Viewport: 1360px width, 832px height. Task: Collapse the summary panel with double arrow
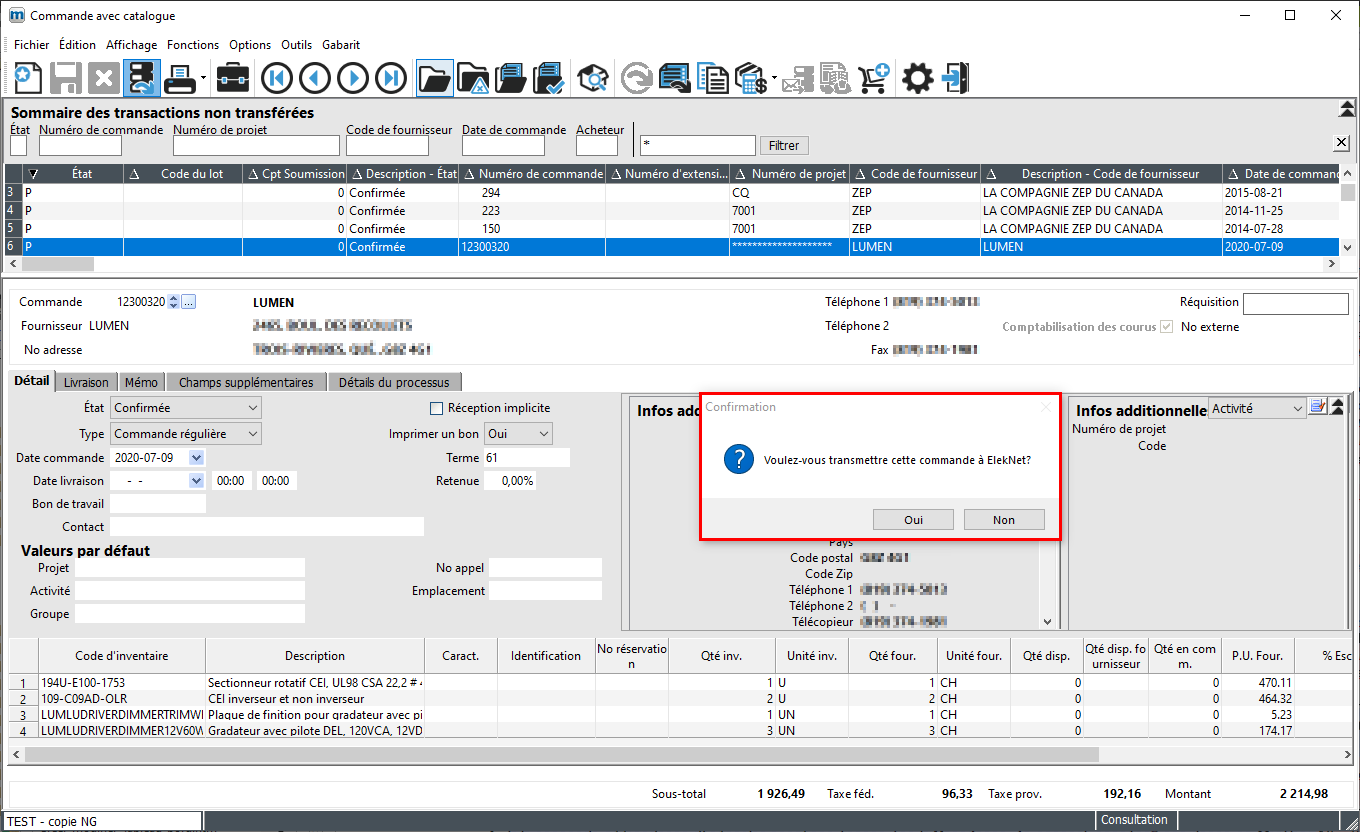pos(1347,109)
